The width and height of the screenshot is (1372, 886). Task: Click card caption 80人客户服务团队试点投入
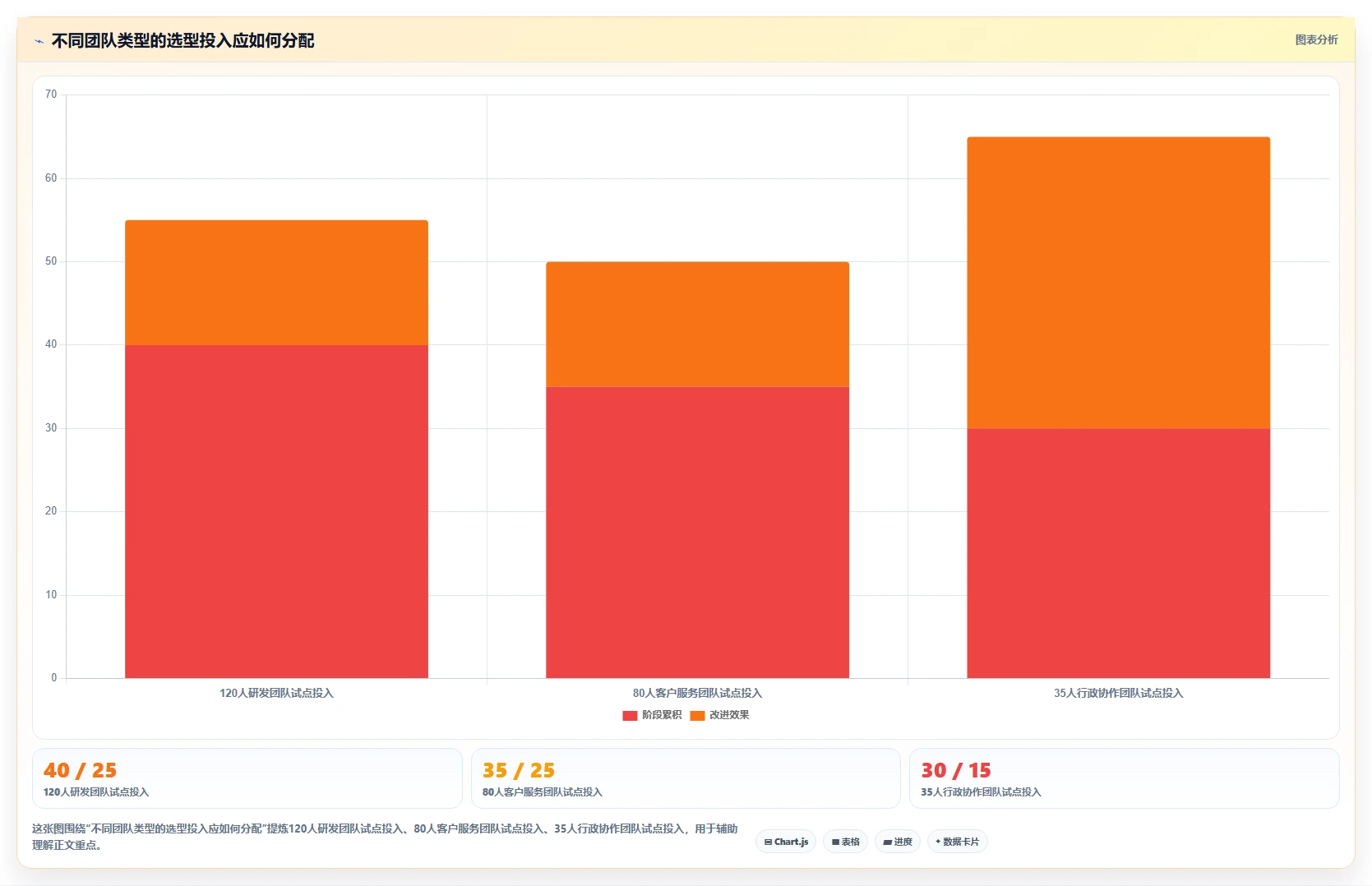point(543,792)
